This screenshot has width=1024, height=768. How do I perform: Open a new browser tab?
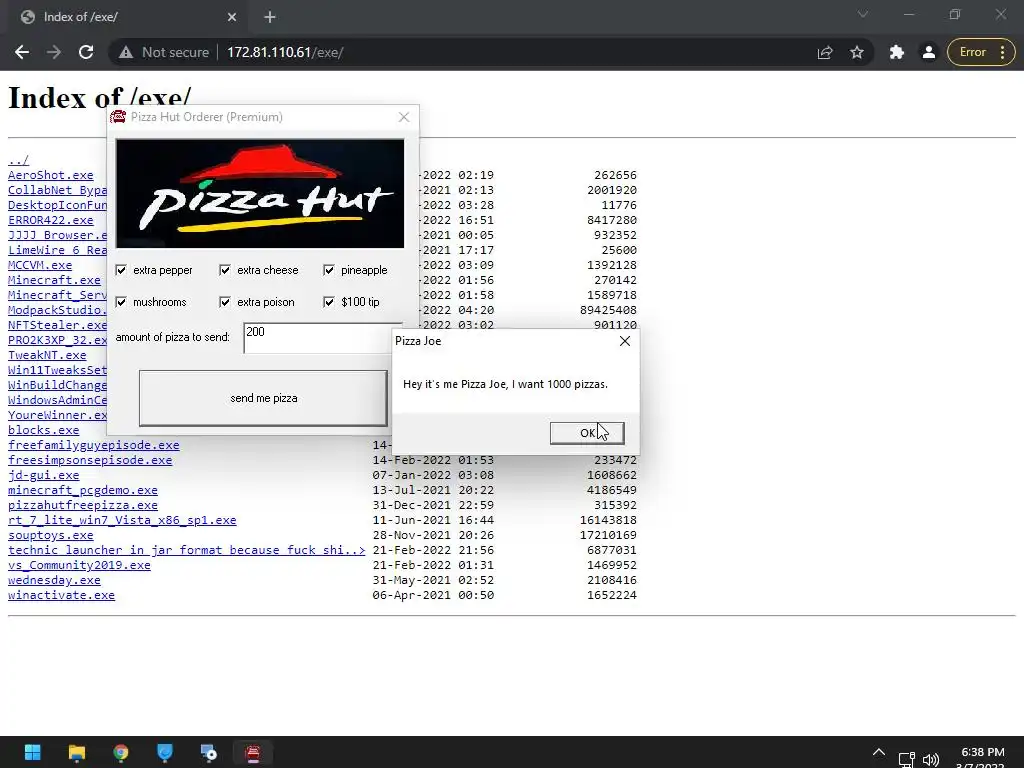(270, 17)
